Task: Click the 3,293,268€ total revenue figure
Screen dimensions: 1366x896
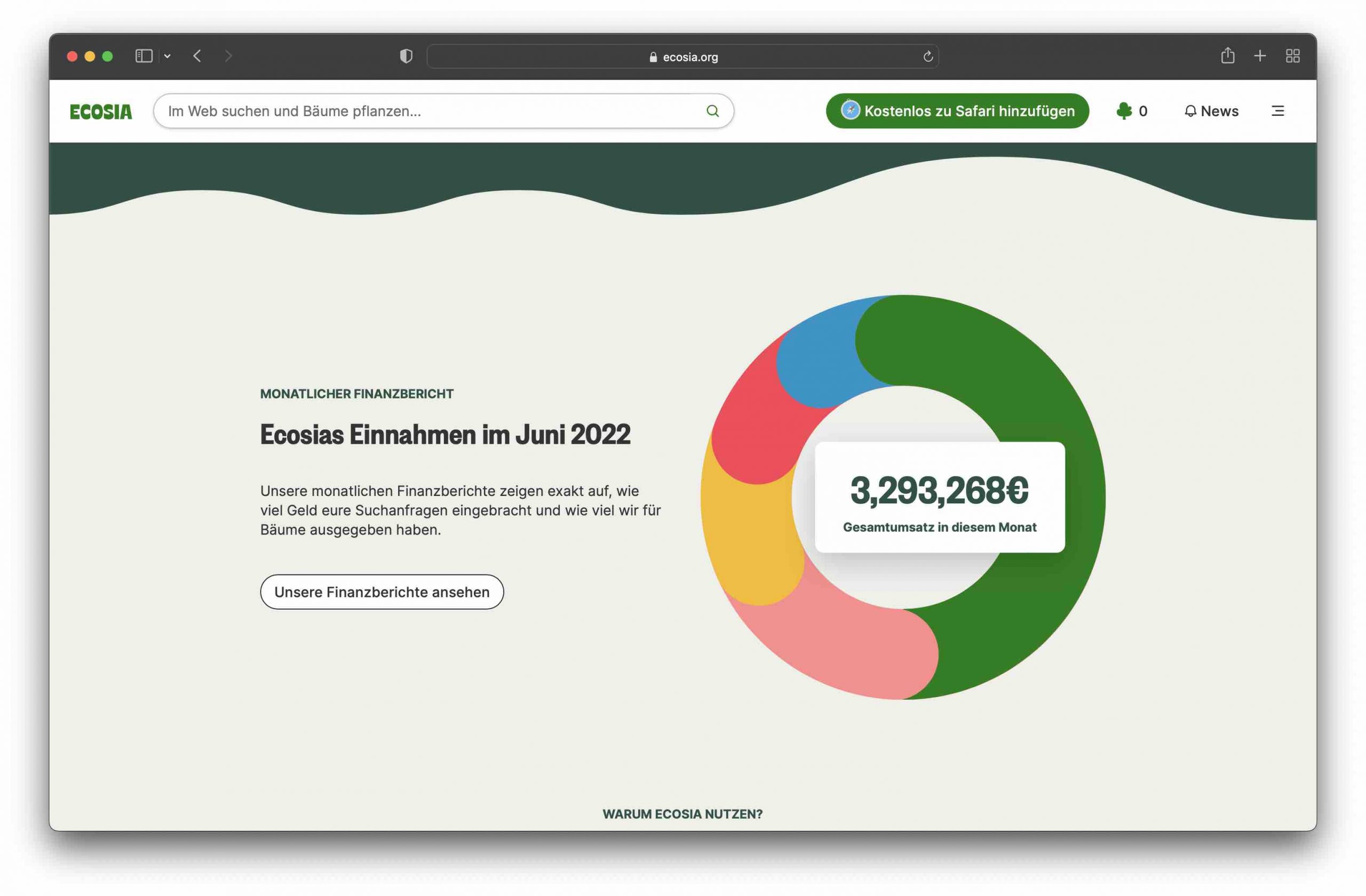Action: click(940, 491)
